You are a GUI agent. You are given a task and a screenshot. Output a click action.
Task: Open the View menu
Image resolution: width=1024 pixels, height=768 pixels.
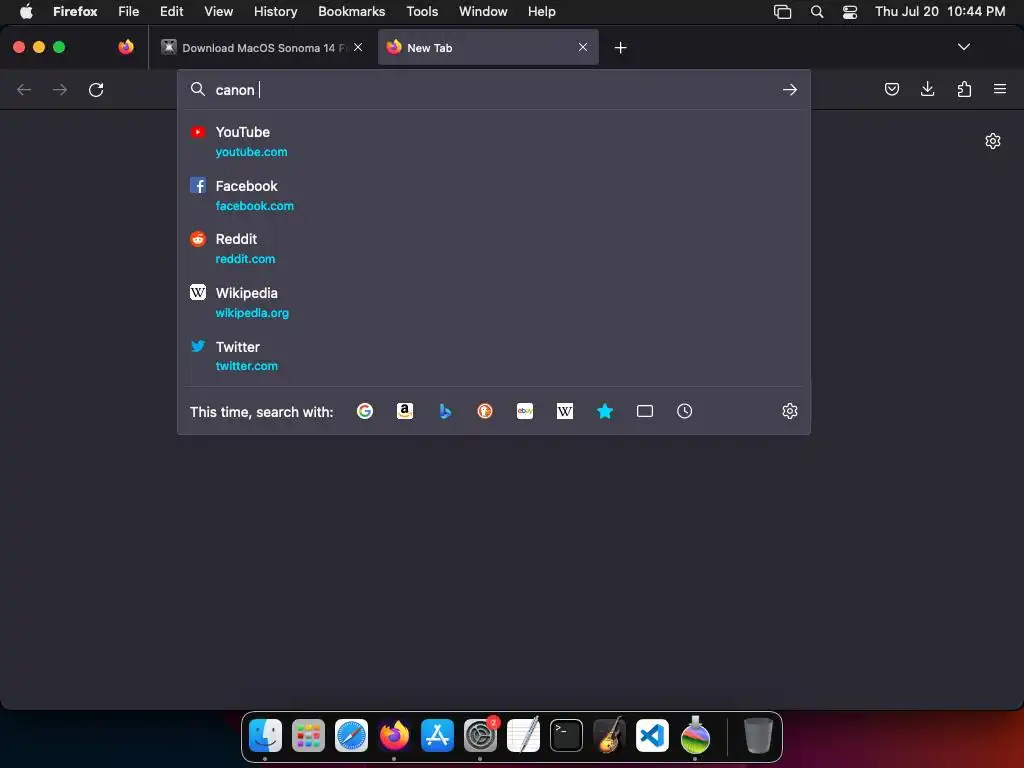point(218,11)
